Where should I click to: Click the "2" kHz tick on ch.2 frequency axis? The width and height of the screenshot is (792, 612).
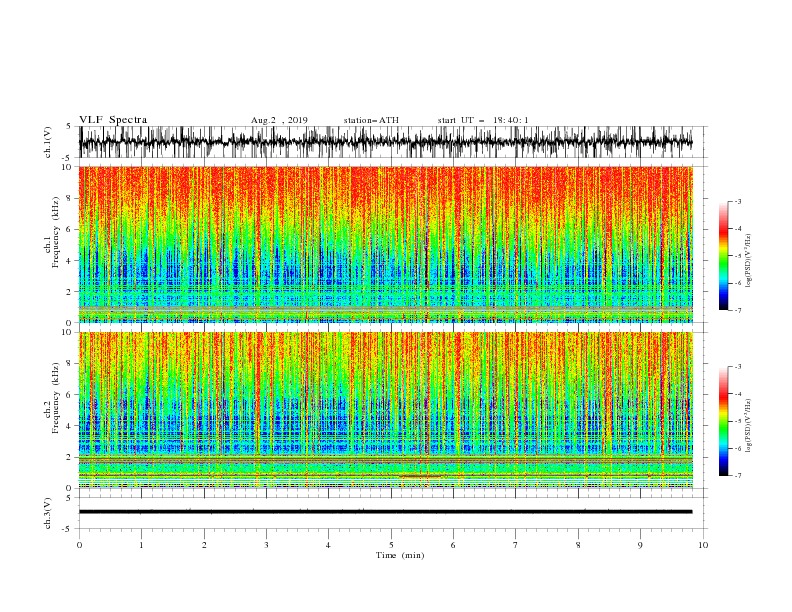click(70, 457)
